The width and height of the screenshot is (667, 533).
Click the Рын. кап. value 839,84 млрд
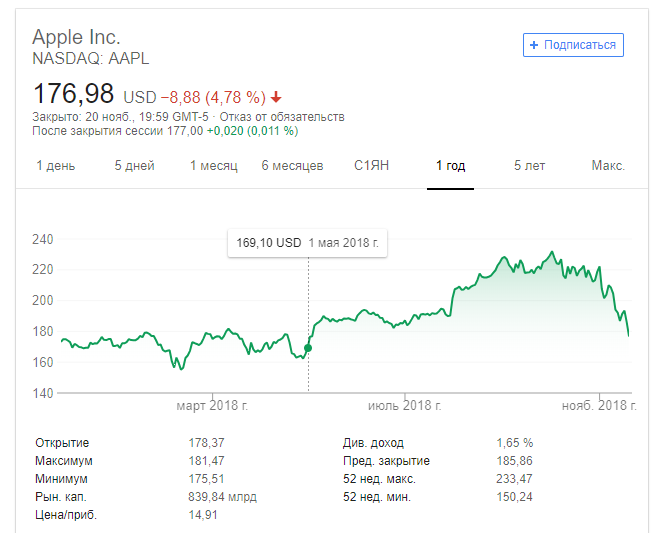click(x=222, y=497)
